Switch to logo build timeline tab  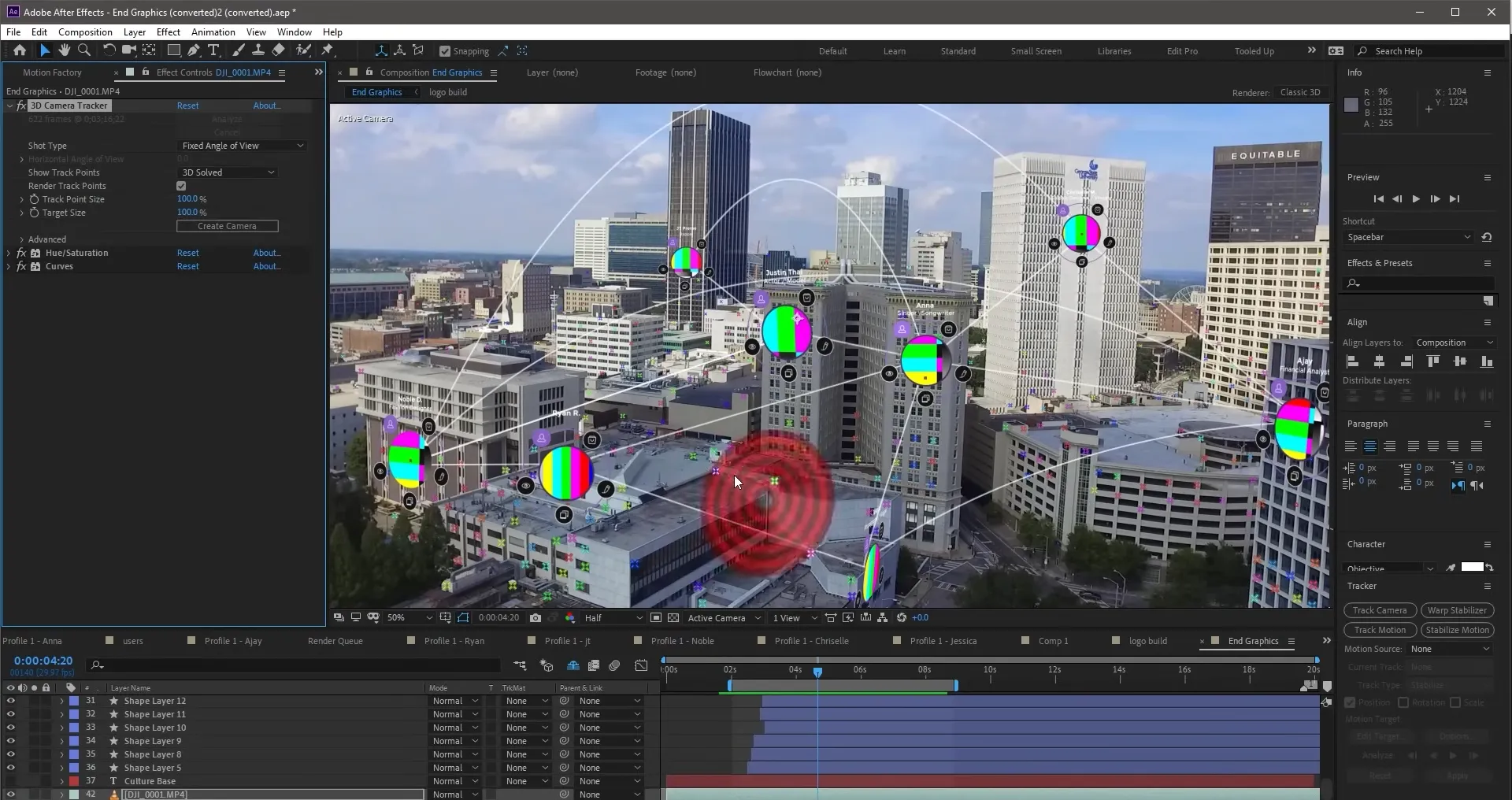[x=1147, y=641]
